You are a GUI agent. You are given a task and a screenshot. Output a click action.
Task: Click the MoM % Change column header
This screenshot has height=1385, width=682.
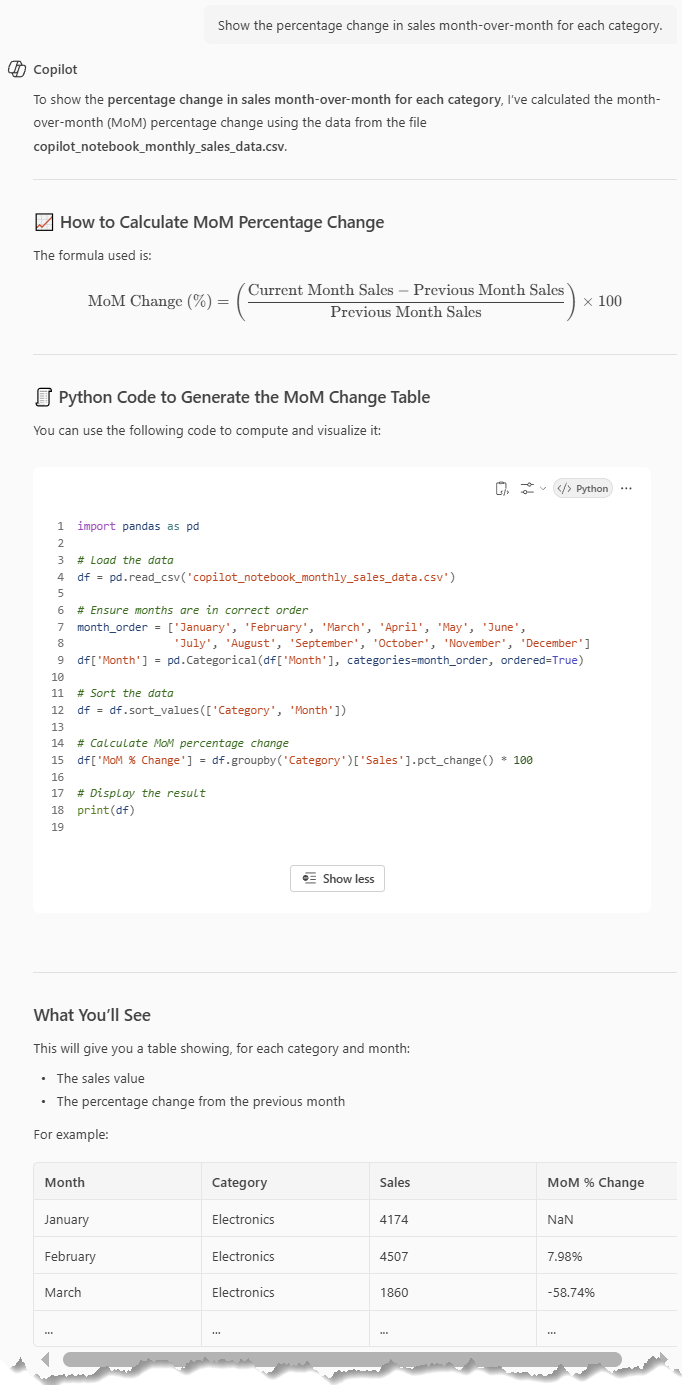click(x=595, y=1182)
